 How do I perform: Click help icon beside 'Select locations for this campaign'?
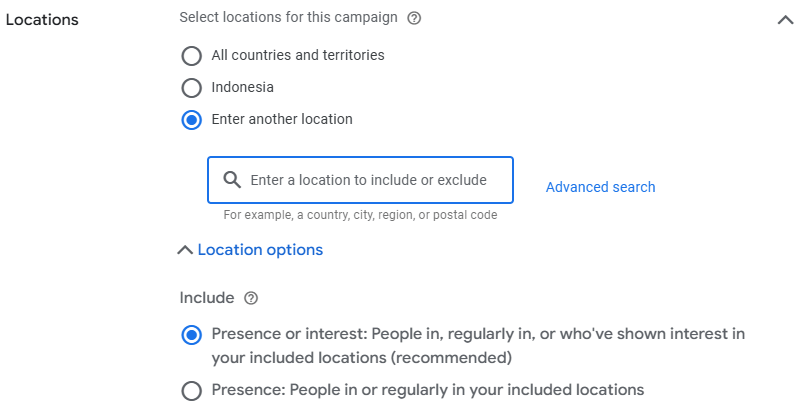[x=414, y=18]
